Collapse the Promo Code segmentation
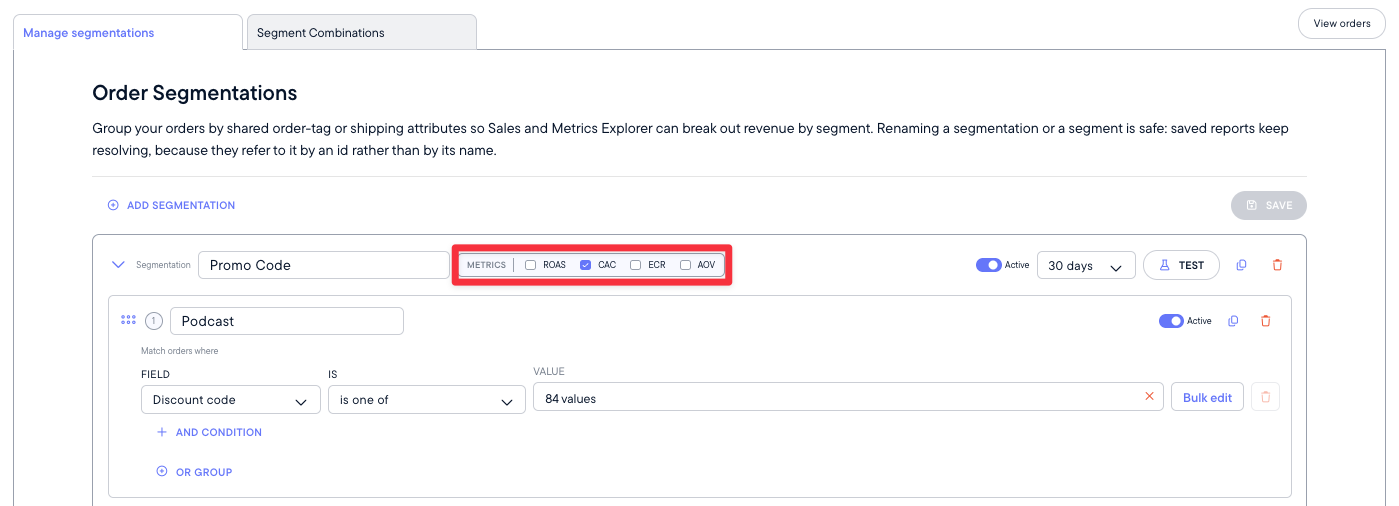The width and height of the screenshot is (1399, 506). 118,265
